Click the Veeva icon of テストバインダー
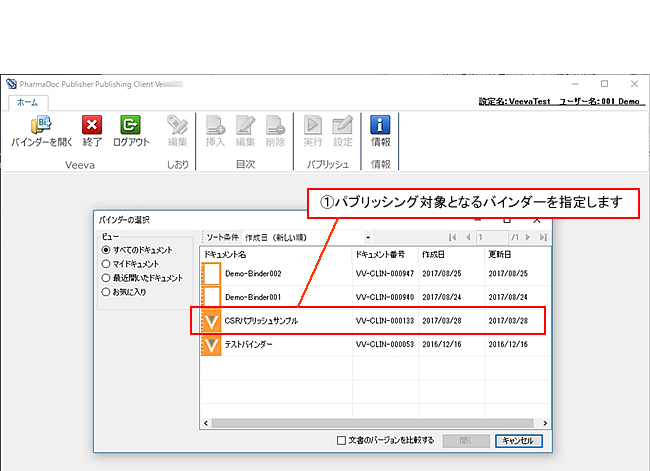Screen dimensions: 650x471 coord(211,345)
